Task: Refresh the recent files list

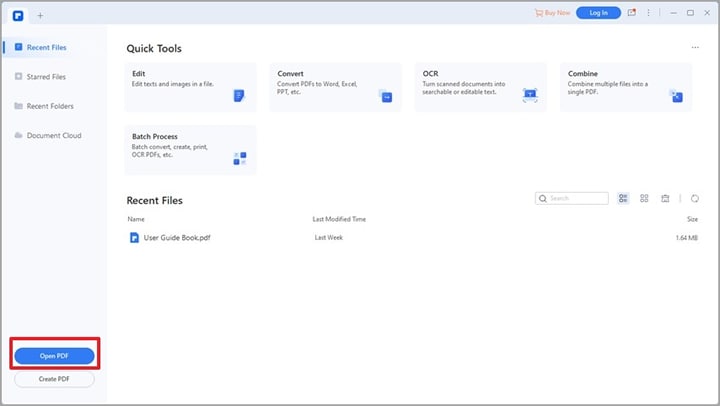Action: click(x=695, y=199)
